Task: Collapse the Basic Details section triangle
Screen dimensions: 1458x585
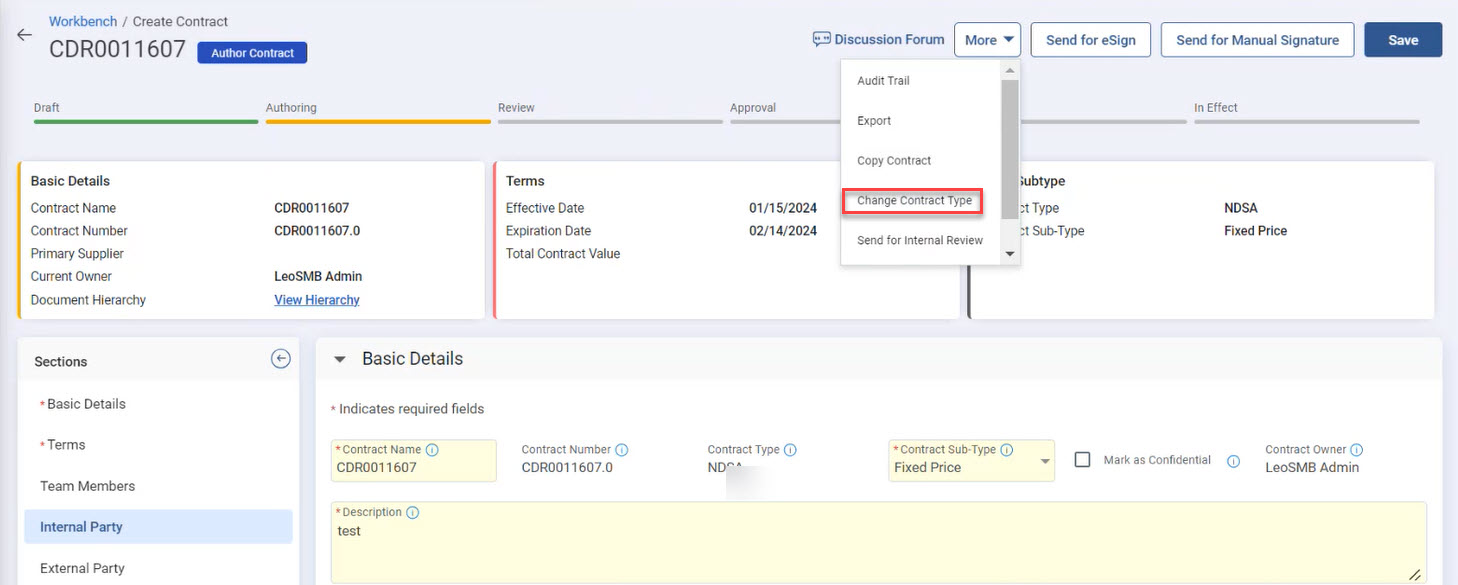Action: pos(340,359)
